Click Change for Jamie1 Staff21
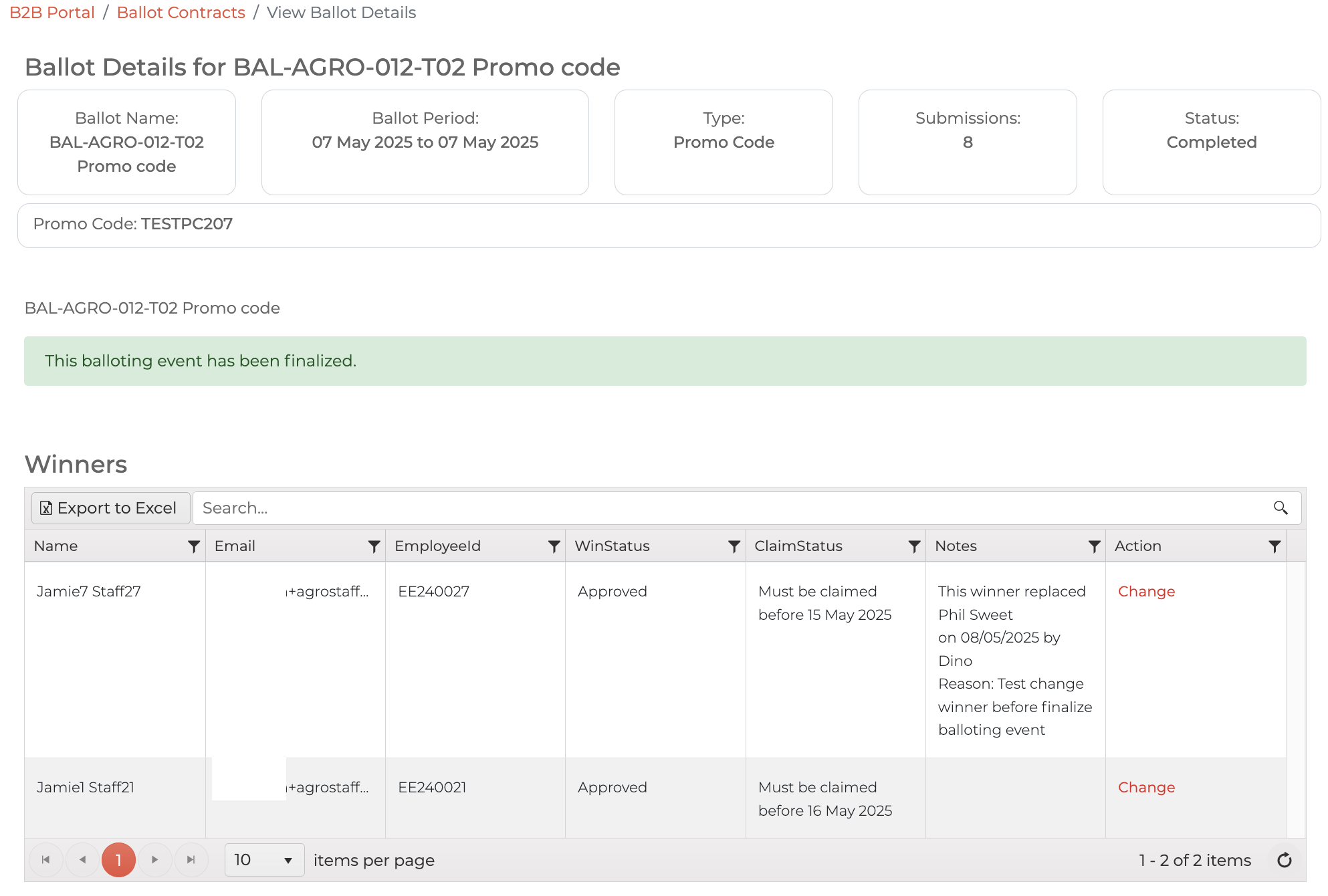1328x896 pixels. point(1146,788)
